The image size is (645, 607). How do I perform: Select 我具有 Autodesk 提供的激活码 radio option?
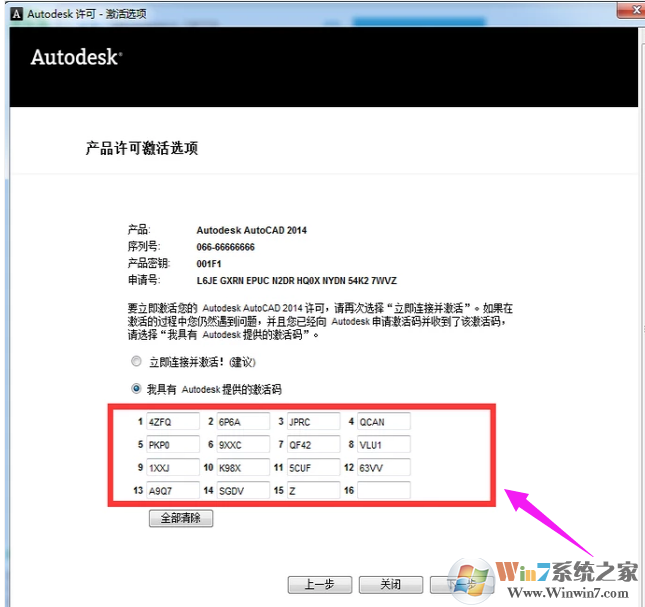tap(136, 388)
